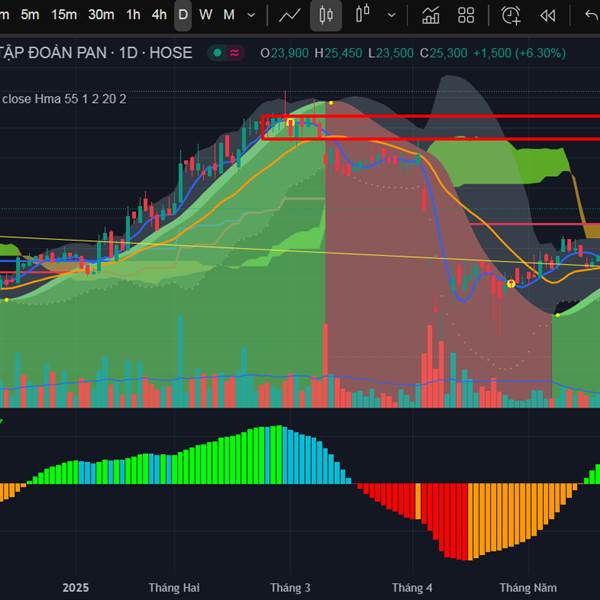Select the 4h timeframe
This screenshot has height=600, width=600.
coord(159,15)
